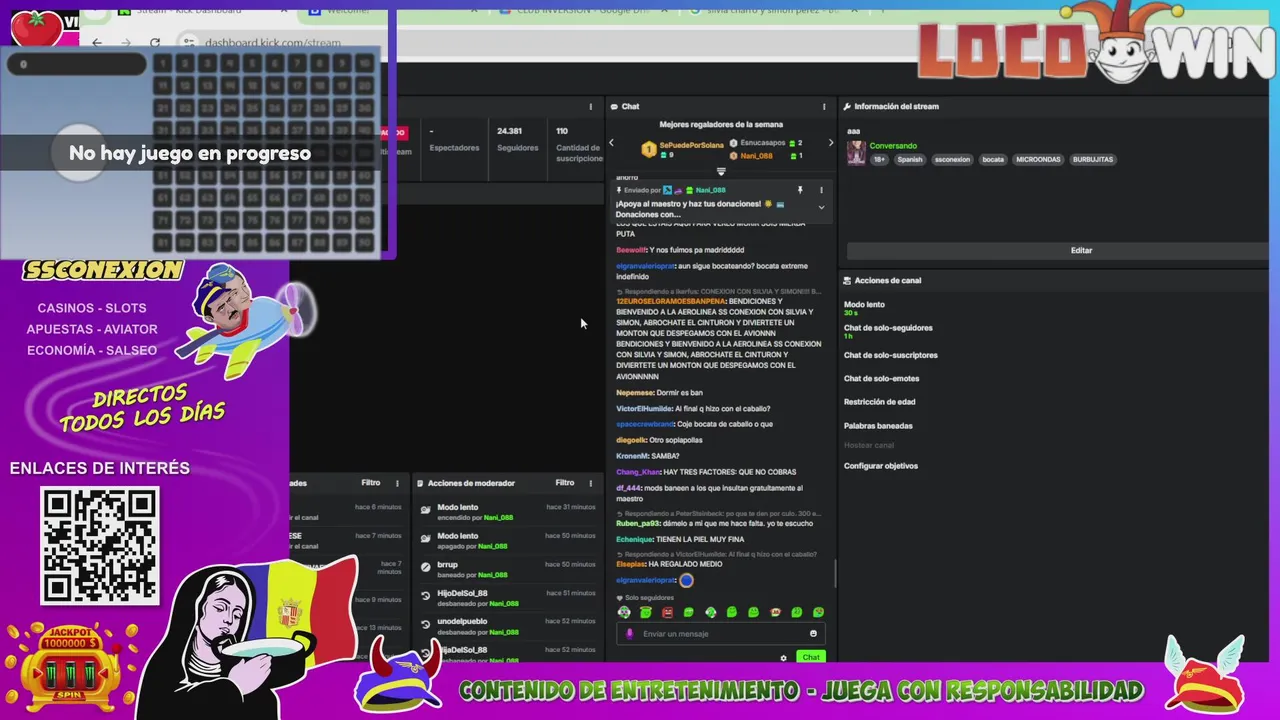Collapse the weekly gifters leaderboard handle
Image resolution: width=1280 pixels, height=720 pixels.
[721, 172]
